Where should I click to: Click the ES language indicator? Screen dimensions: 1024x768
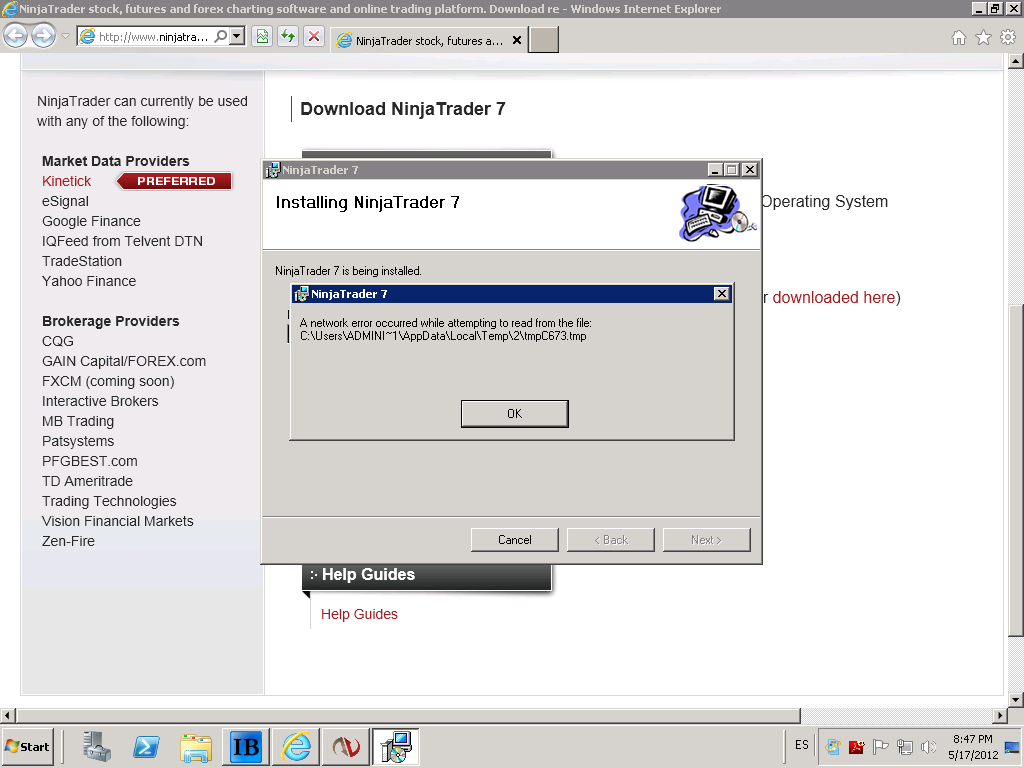click(x=801, y=745)
